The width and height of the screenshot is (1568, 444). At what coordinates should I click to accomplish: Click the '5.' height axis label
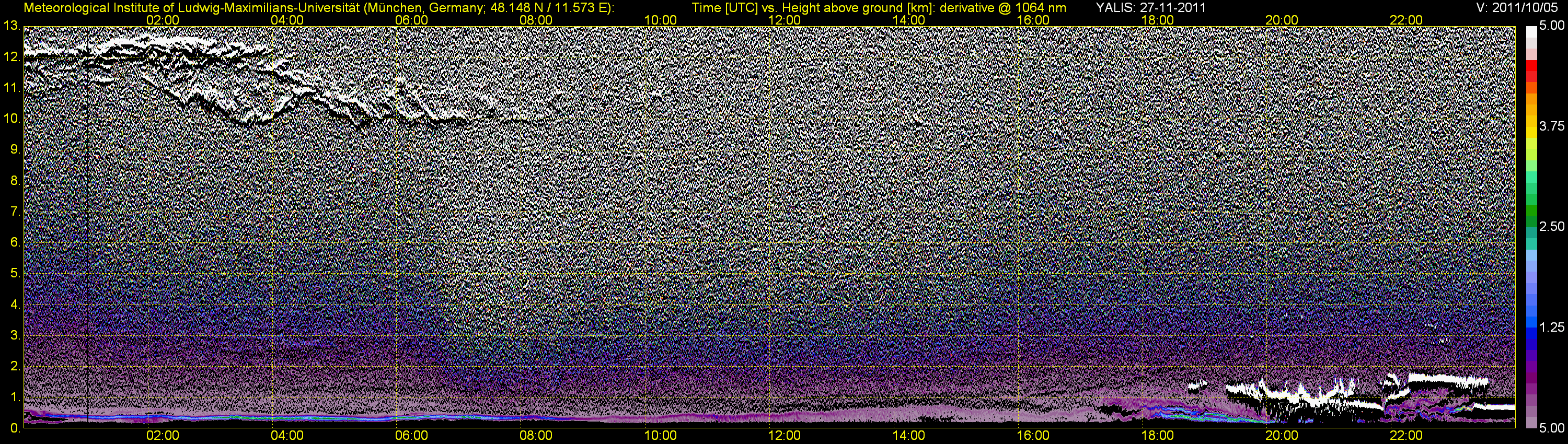point(15,274)
